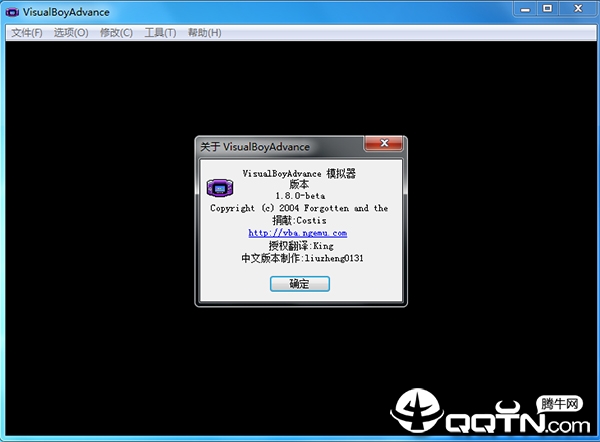Screen dimensions: 600x442
Task: Click the purple Game Boy Advance icon
Action: (x=218, y=187)
